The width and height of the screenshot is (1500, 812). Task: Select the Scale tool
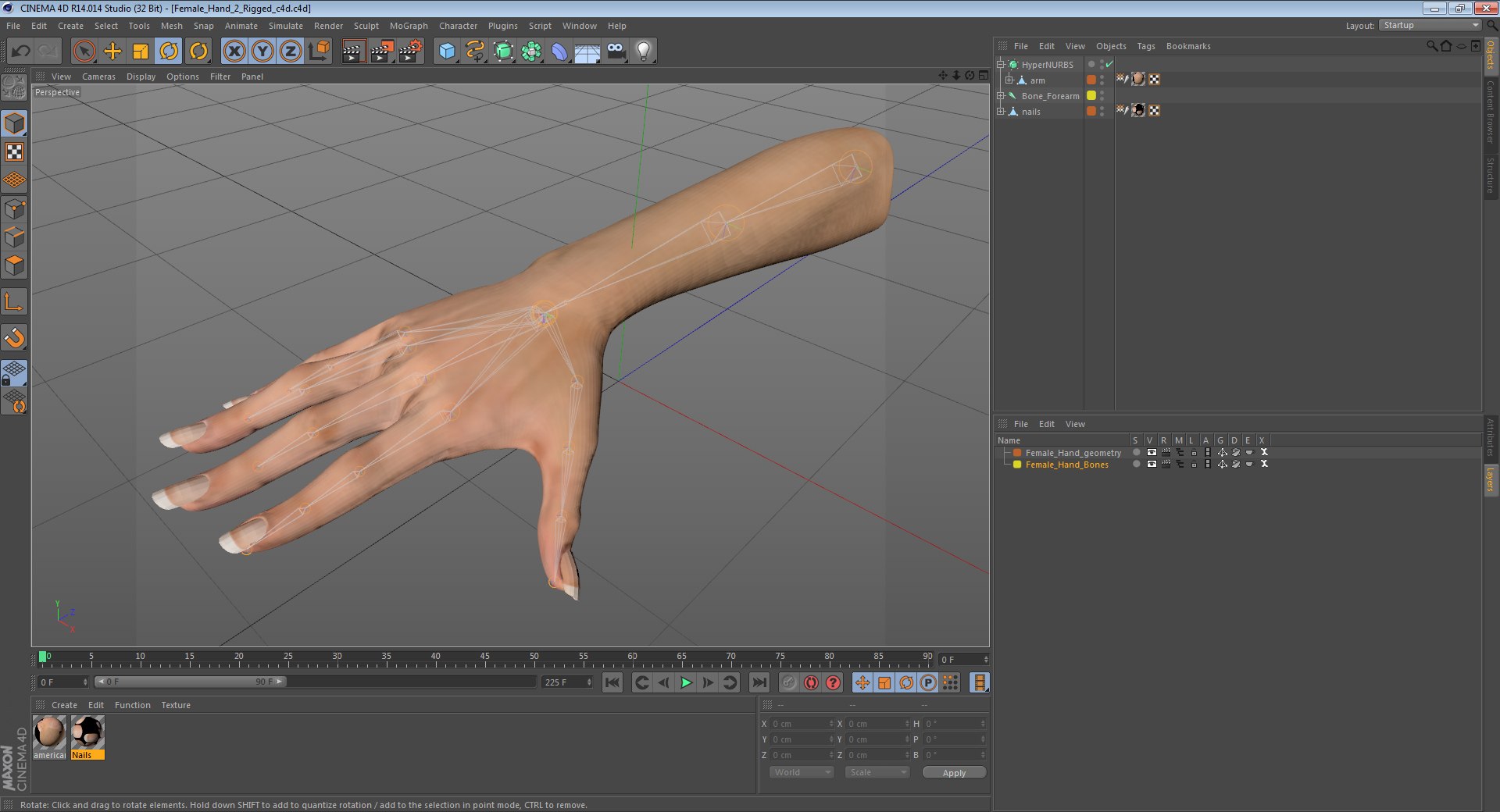click(141, 52)
